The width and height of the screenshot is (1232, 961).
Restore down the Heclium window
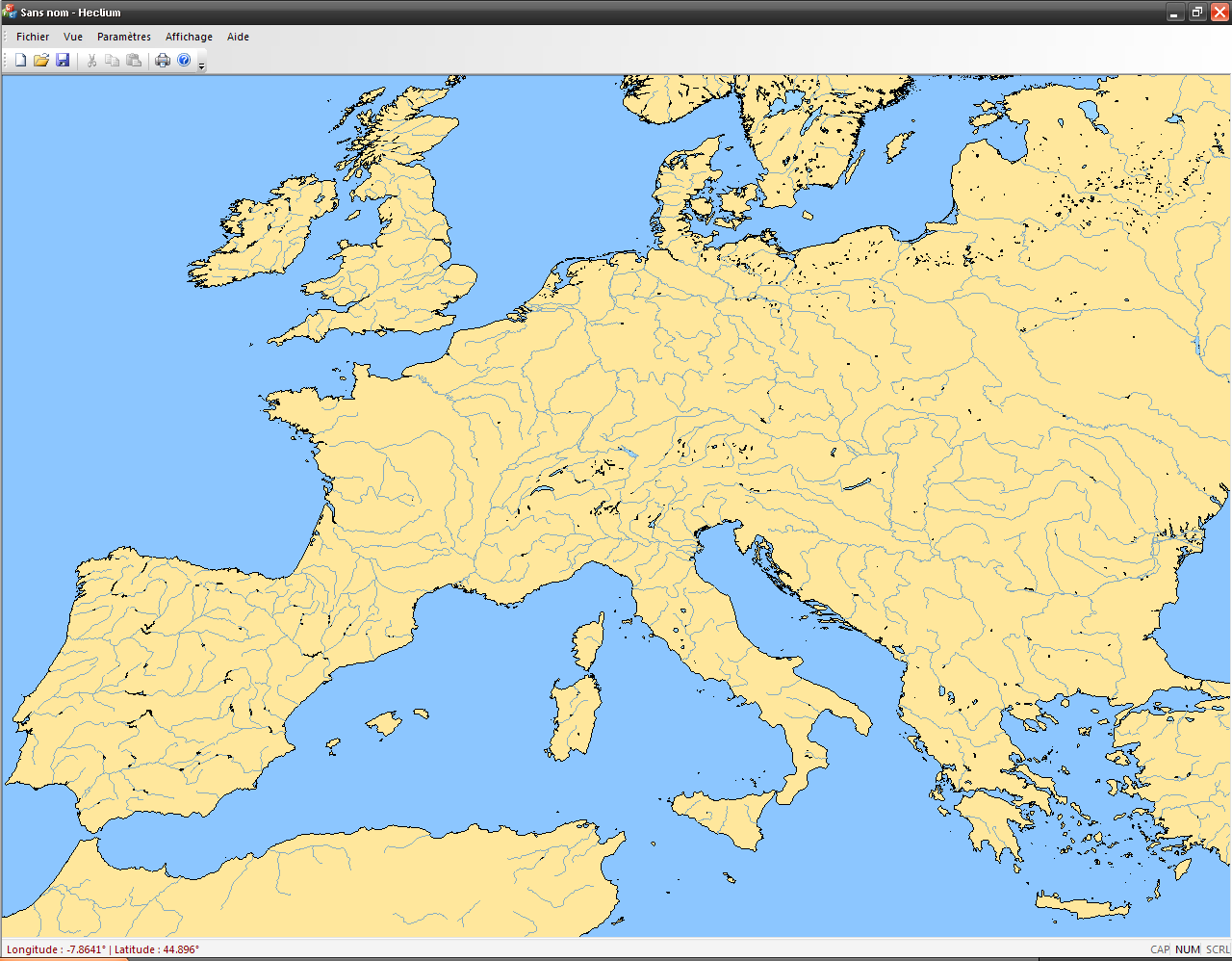point(1196,13)
